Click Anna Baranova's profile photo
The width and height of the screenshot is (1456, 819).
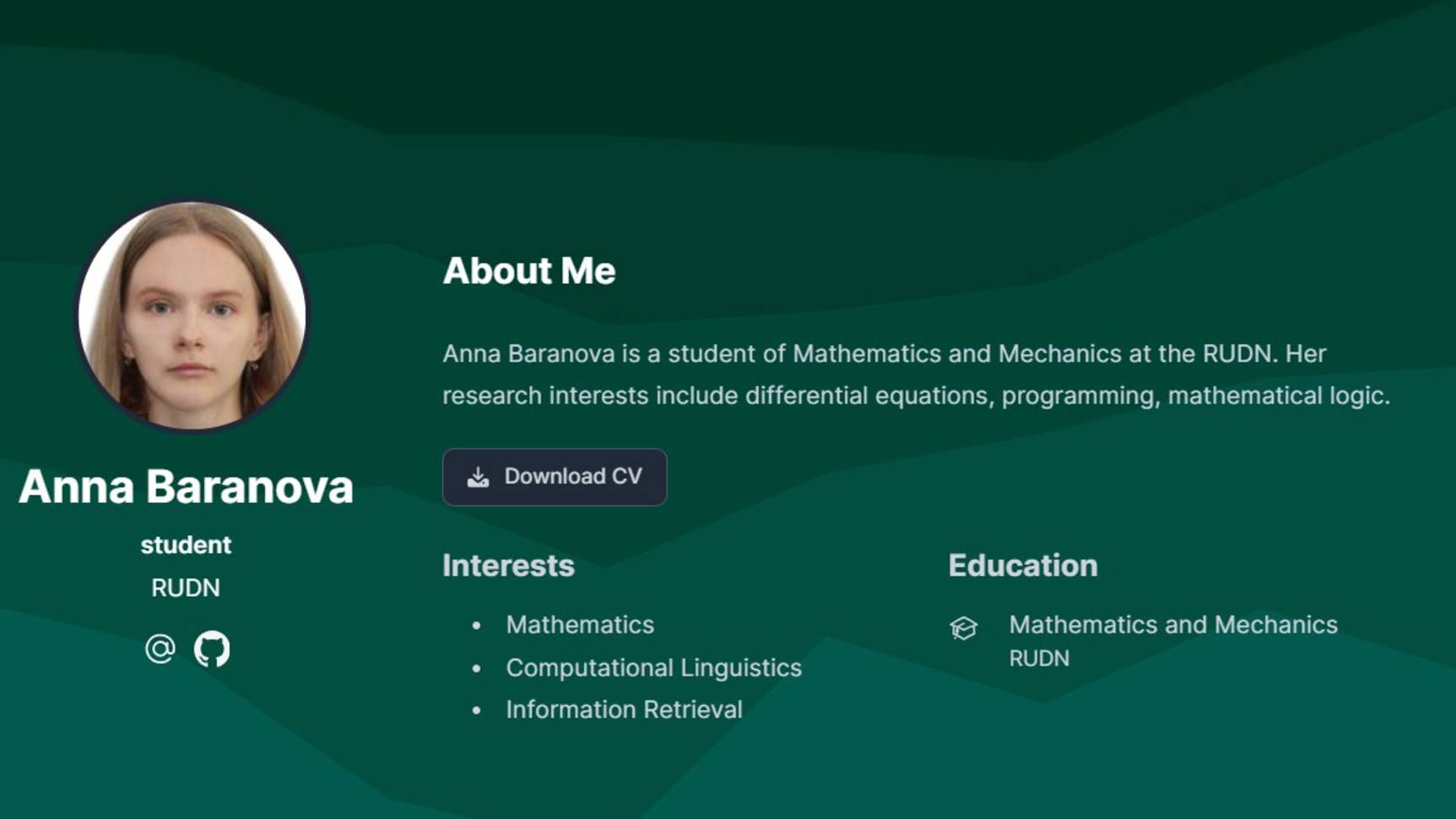point(192,316)
